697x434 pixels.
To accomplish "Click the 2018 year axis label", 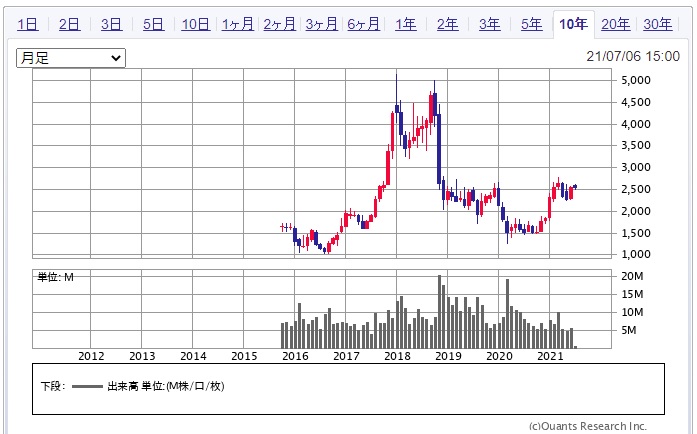I will click(x=397, y=356).
